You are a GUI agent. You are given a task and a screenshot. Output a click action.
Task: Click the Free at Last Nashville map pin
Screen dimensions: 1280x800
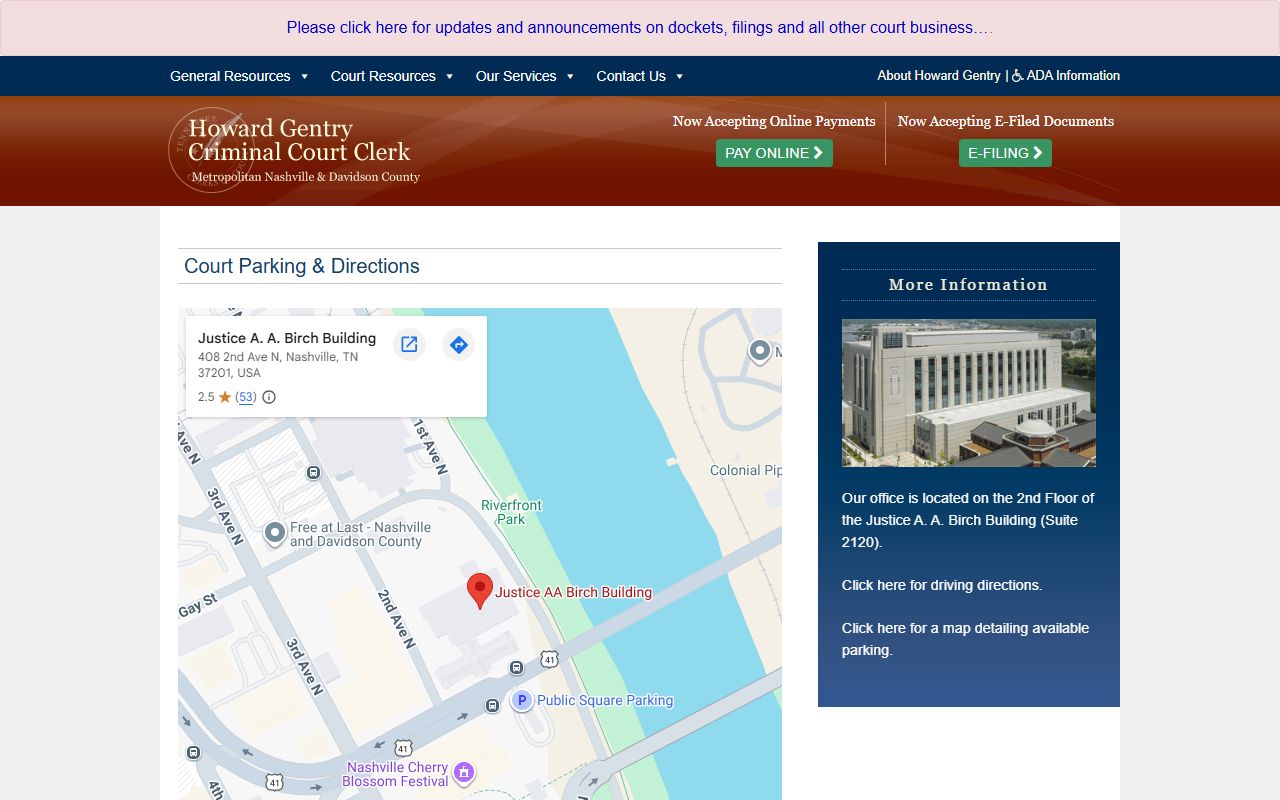point(275,534)
